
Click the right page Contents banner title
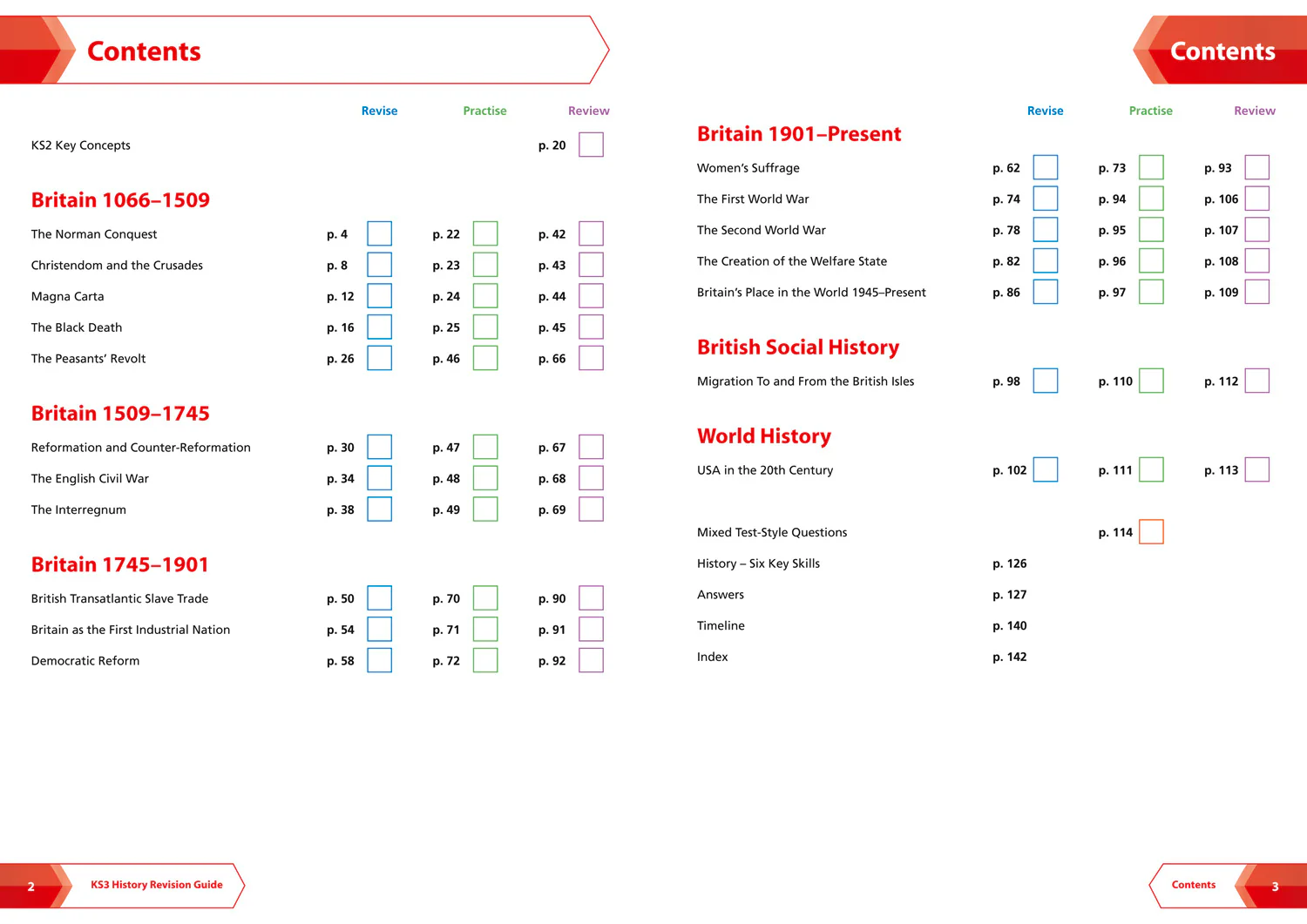tap(1222, 51)
